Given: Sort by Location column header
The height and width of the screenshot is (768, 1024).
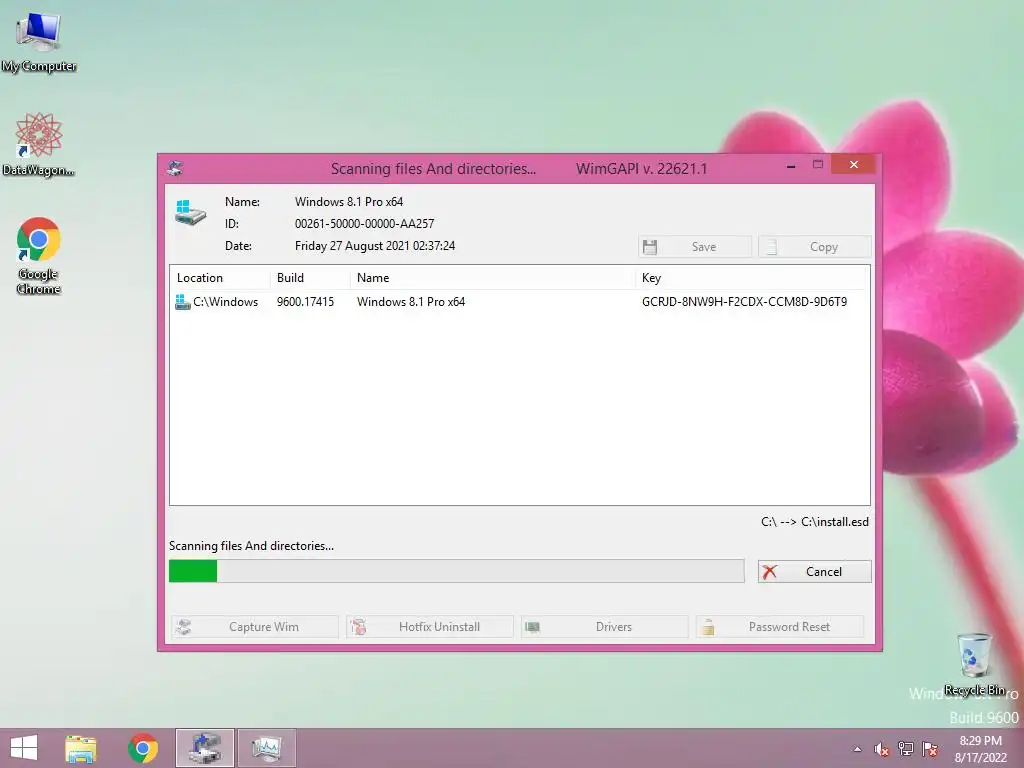Looking at the screenshot, I should (x=220, y=278).
